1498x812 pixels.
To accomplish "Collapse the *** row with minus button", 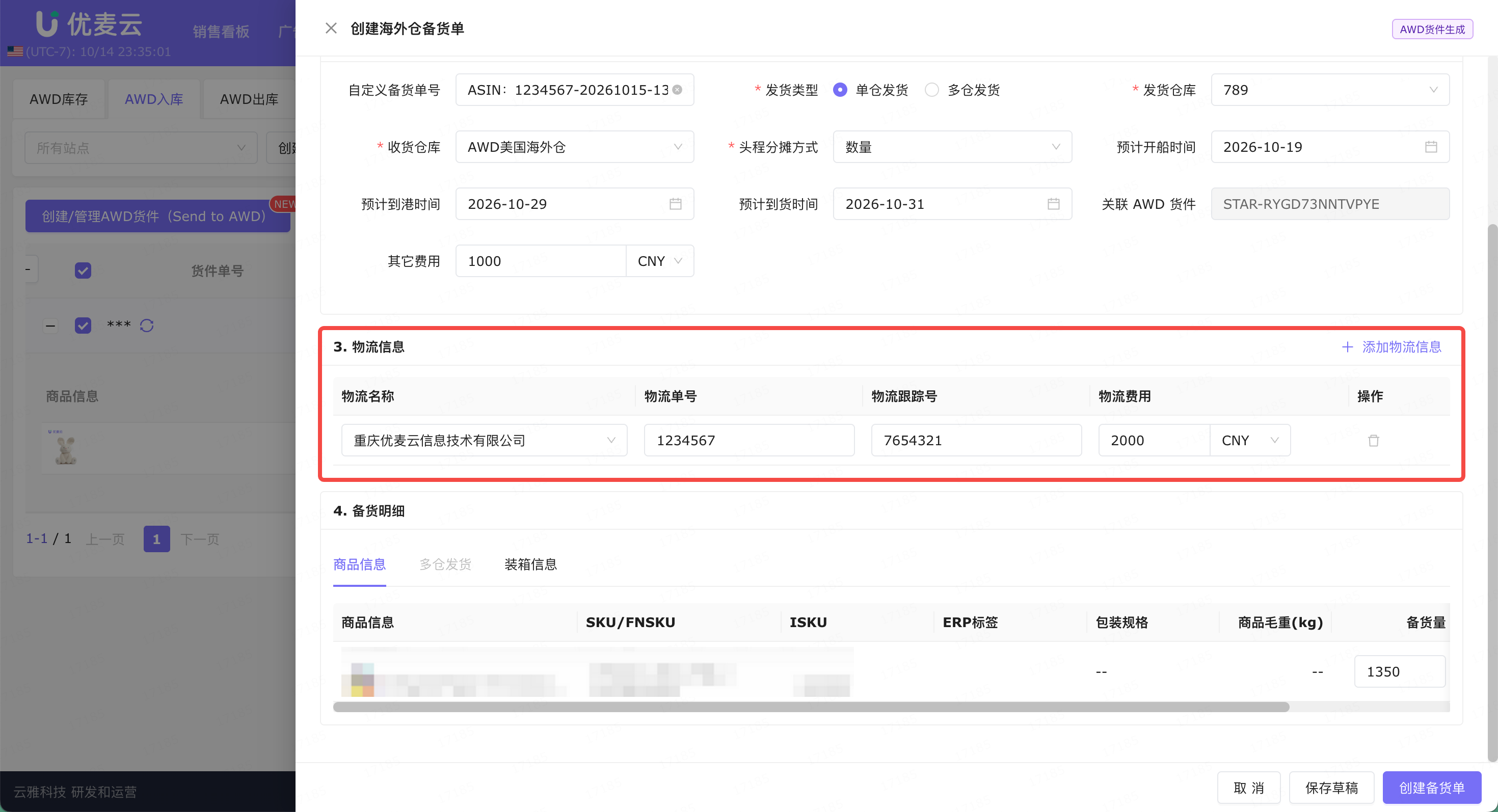I will pyautogui.click(x=50, y=326).
